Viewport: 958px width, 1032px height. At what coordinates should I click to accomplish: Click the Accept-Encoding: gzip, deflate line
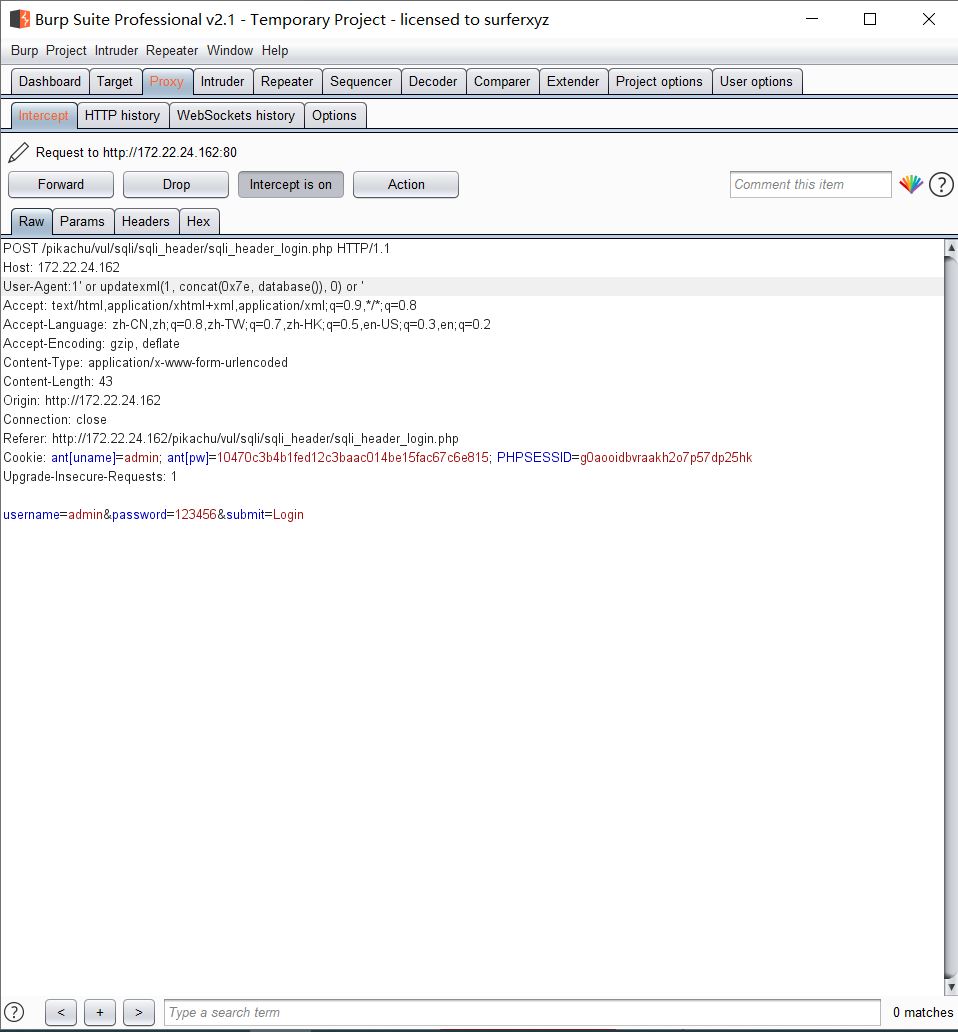pyautogui.click(x=91, y=344)
